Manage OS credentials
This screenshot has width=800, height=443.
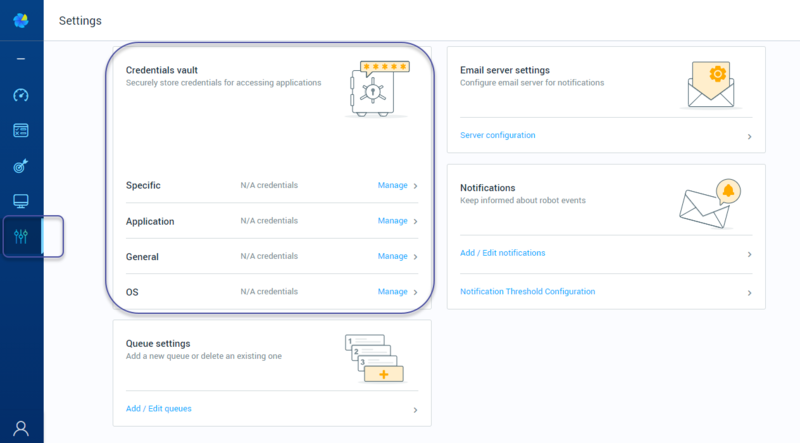pyautogui.click(x=392, y=292)
